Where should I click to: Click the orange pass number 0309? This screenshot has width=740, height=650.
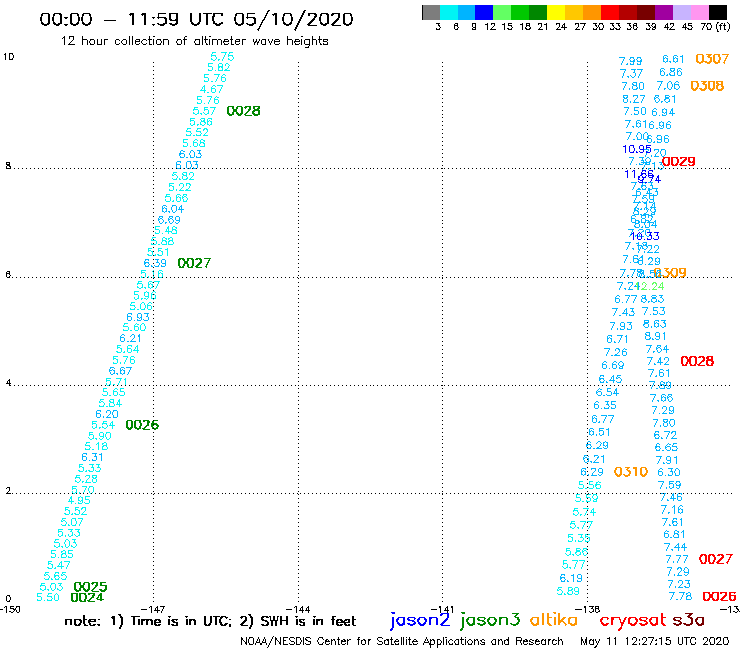pos(670,273)
